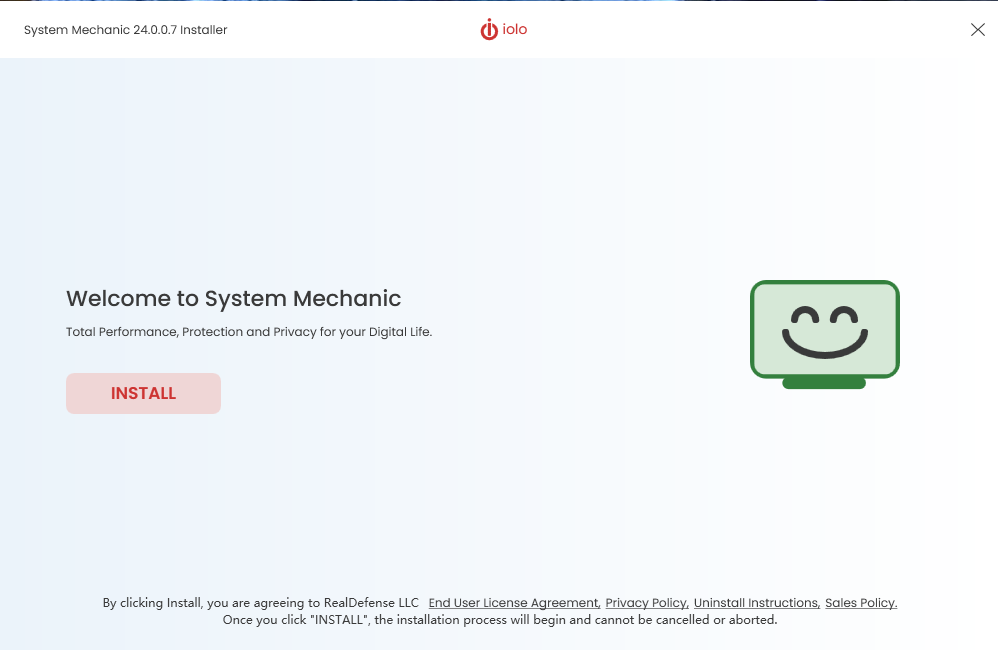Read the Sales Policy

(860, 602)
